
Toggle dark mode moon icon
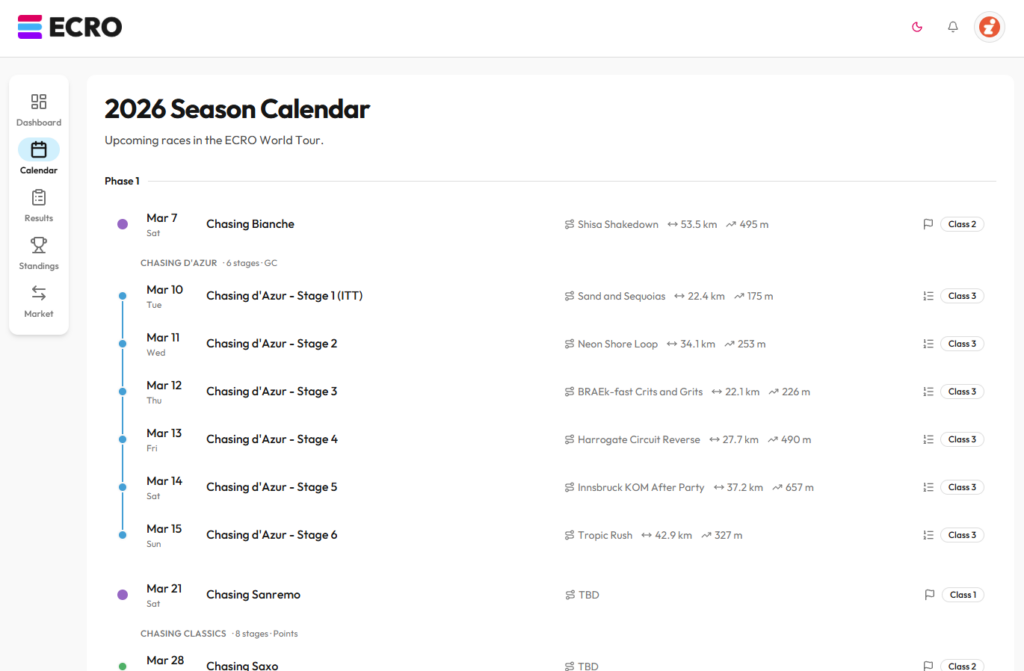(916, 27)
